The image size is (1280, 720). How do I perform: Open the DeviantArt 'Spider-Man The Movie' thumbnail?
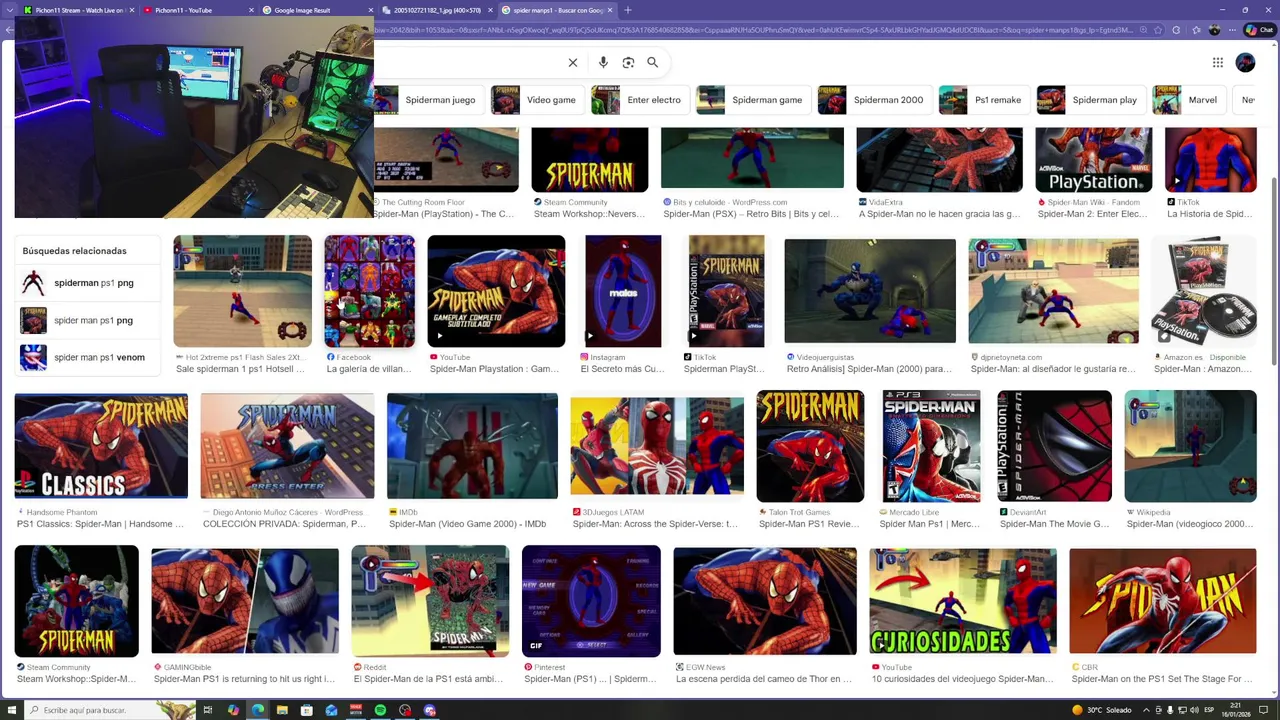(1055, 446)
